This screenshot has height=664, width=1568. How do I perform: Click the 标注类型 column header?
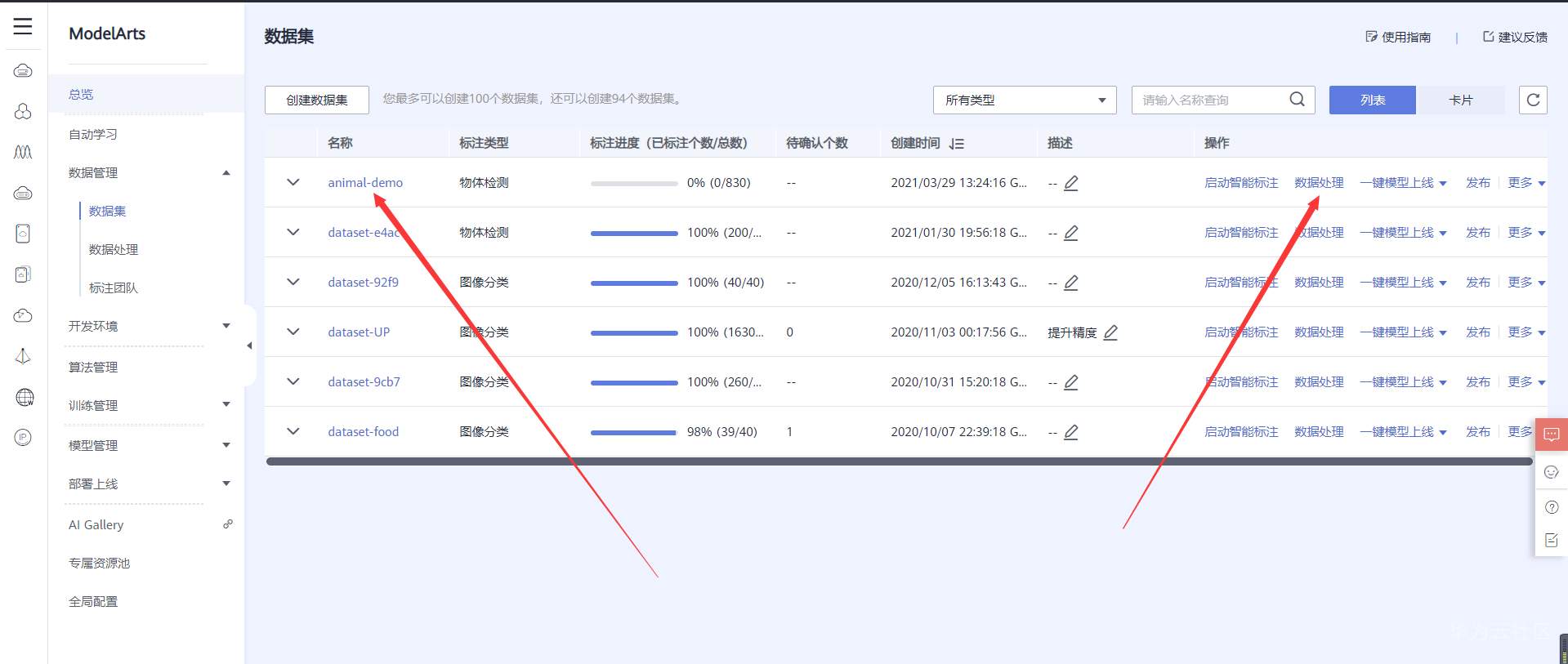[x=484, y=143]
